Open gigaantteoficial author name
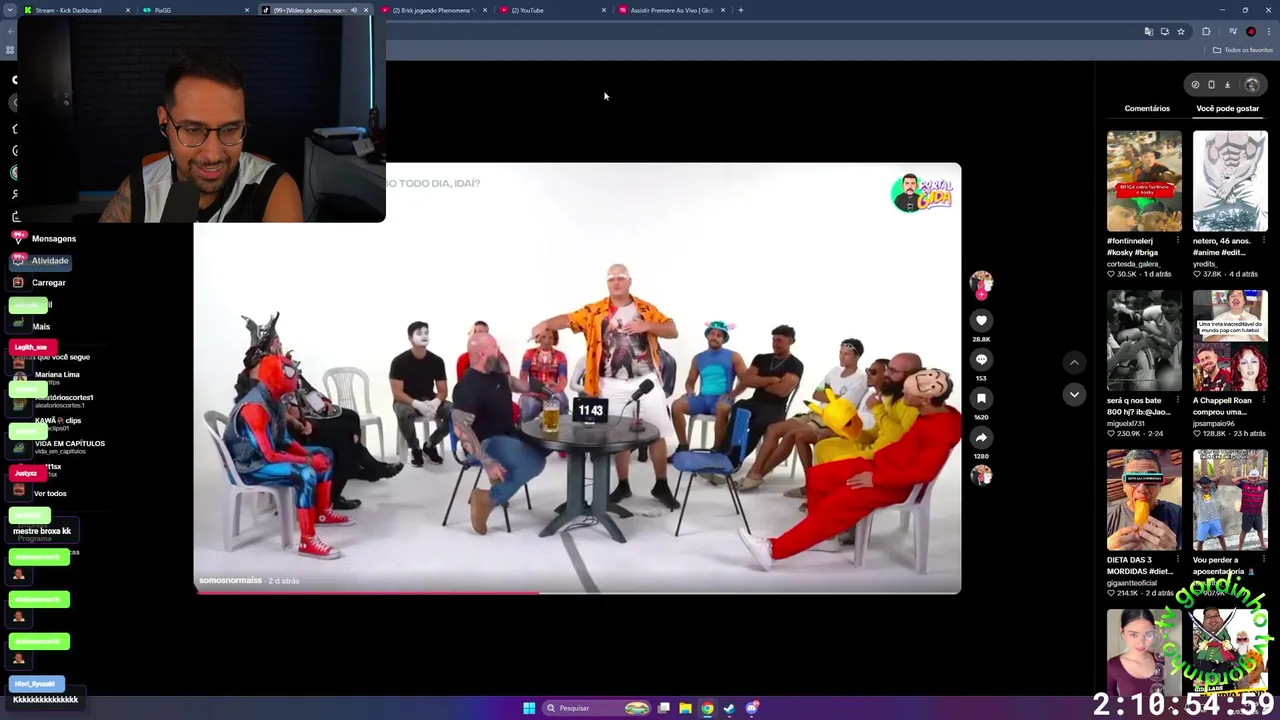Viewport: 1280px width, 720px height. coord(1132,583)
